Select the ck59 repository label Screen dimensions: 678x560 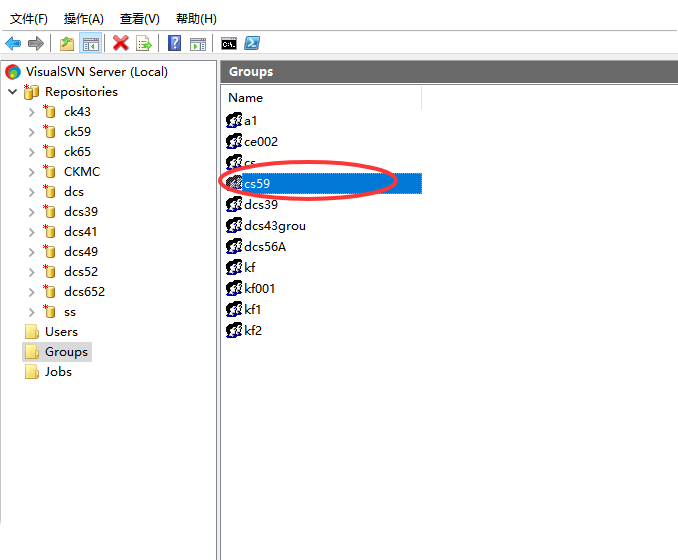[77, 131]
